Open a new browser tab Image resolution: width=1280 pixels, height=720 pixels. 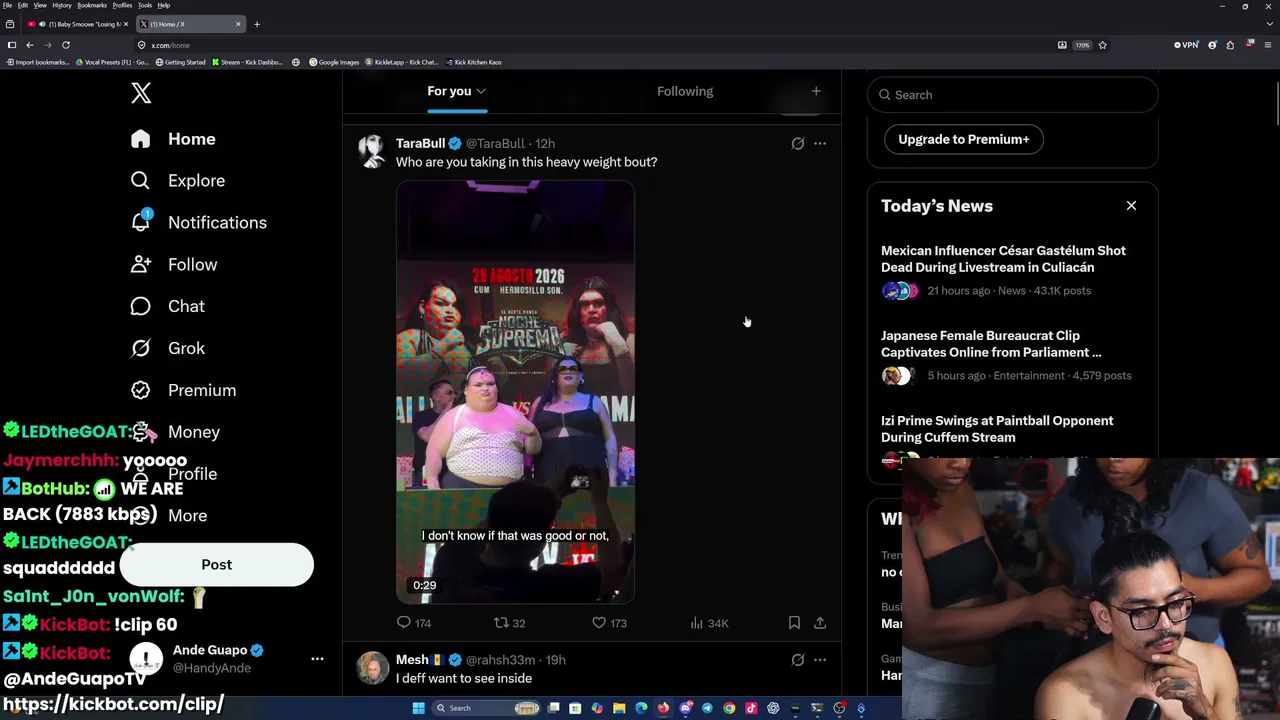click(x=256, y=24)
